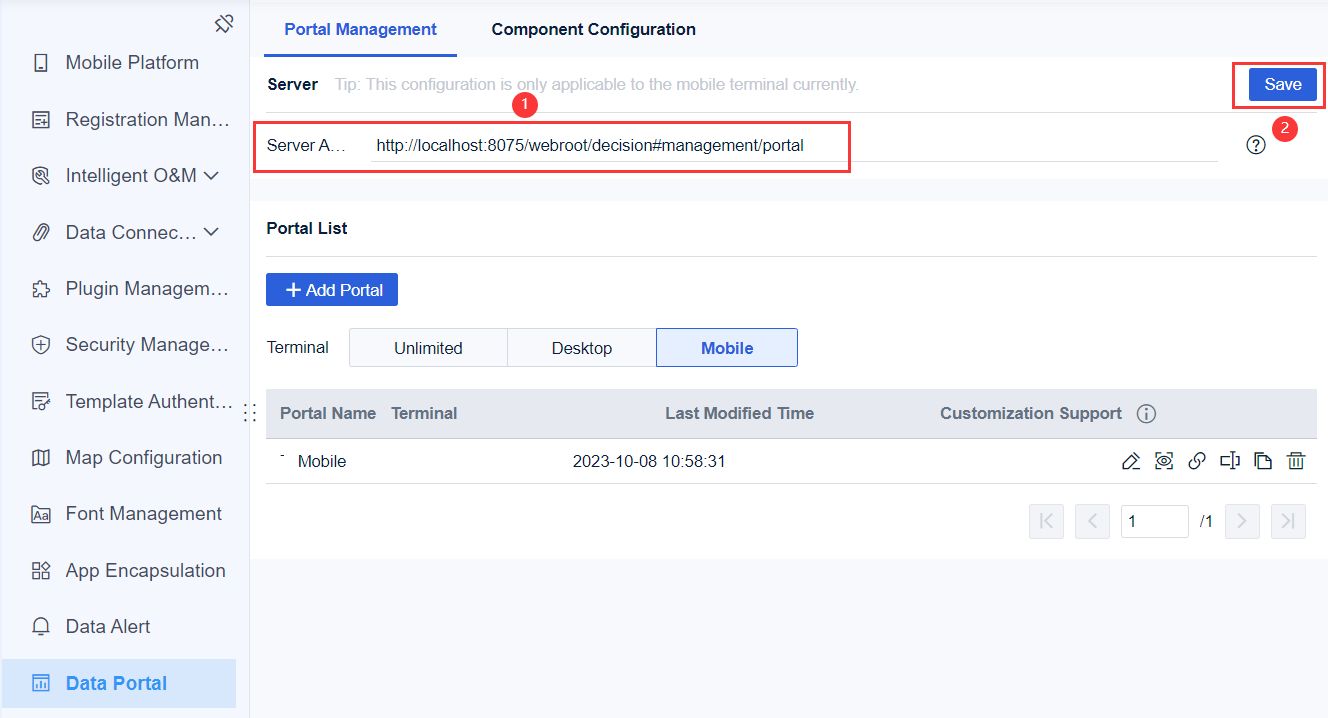Preview the Mobile portal via the eye icon
This screenshot has width=1328, height=718.
click(1163, 461)
